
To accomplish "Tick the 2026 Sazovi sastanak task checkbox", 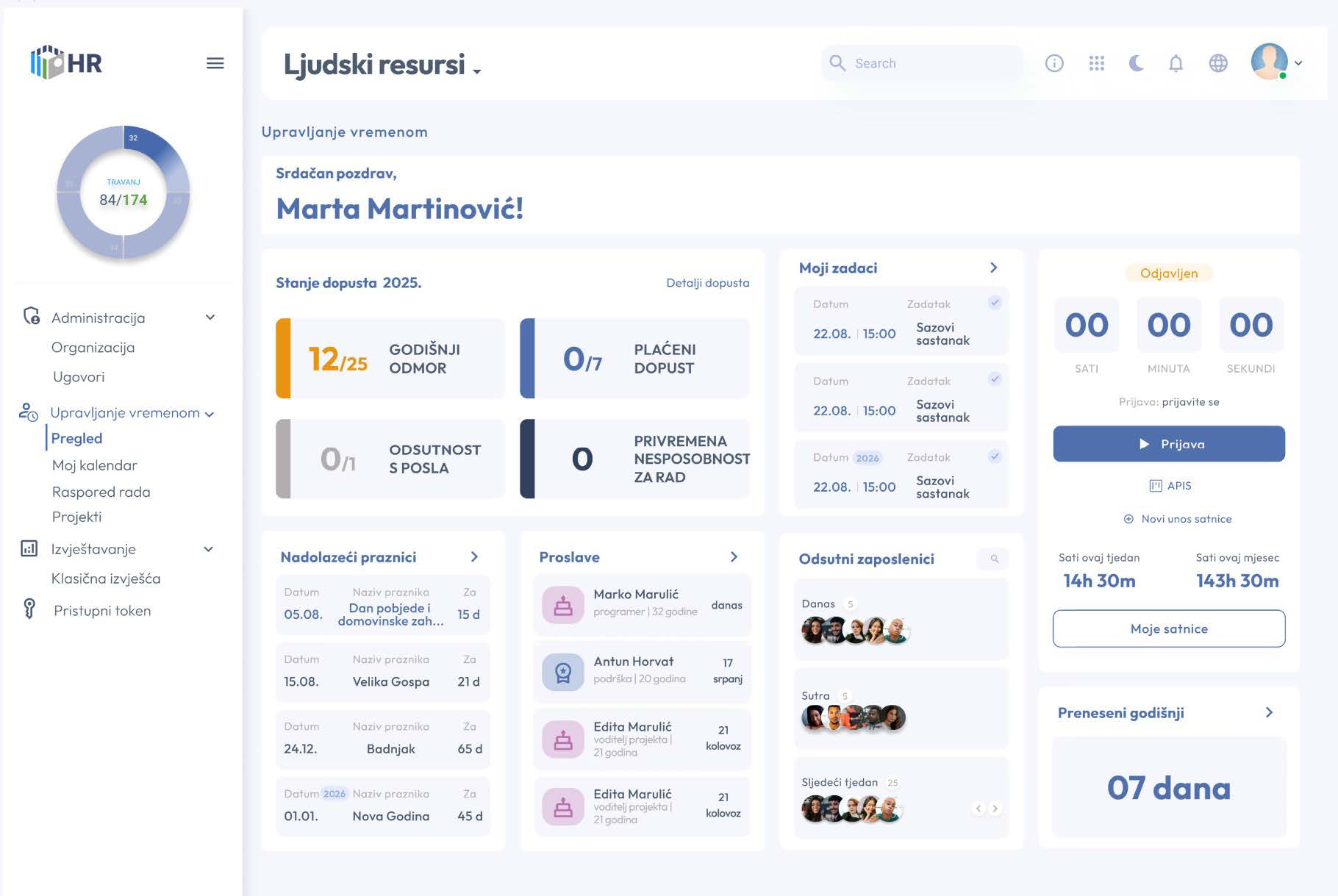I will click(x=995, y=455).
